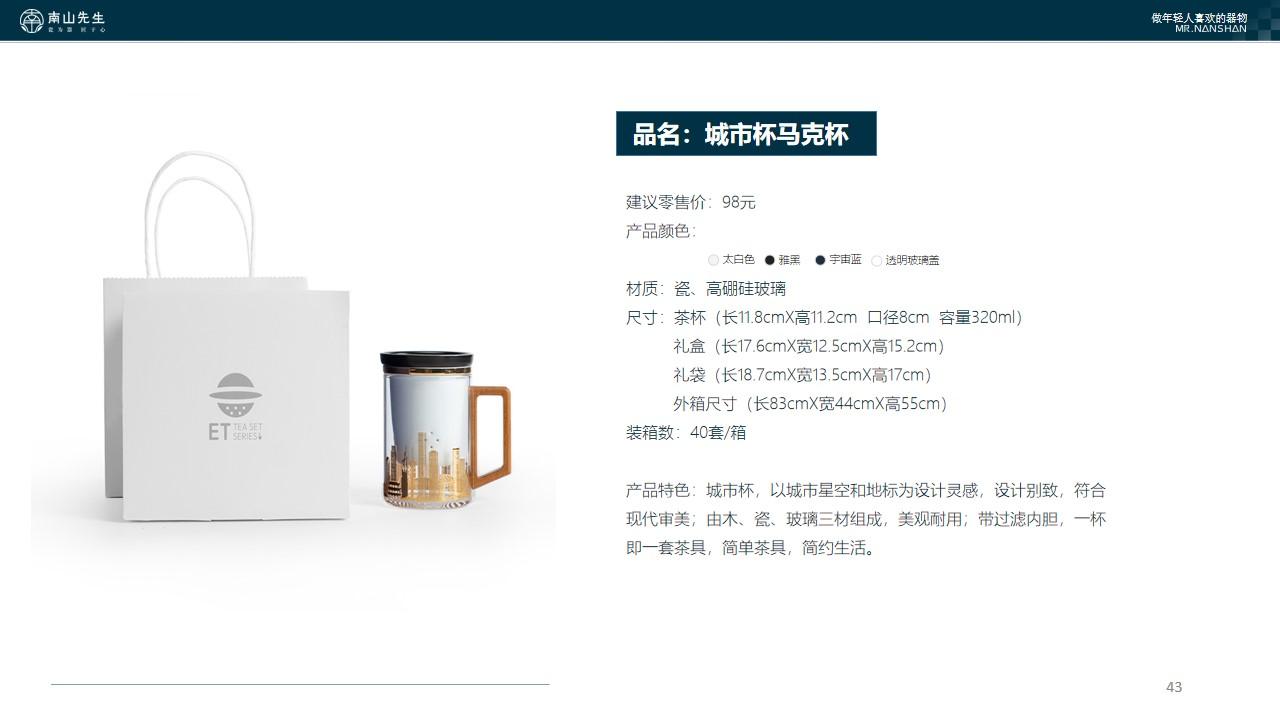Image resolution: width=1280 pixels, height=720 pixels.
Task: Click the gold city skyline on mug
Action: pos(428,468)
